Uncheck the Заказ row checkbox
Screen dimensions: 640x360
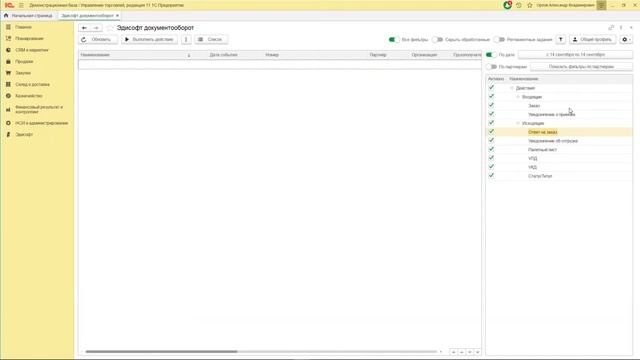491,105
